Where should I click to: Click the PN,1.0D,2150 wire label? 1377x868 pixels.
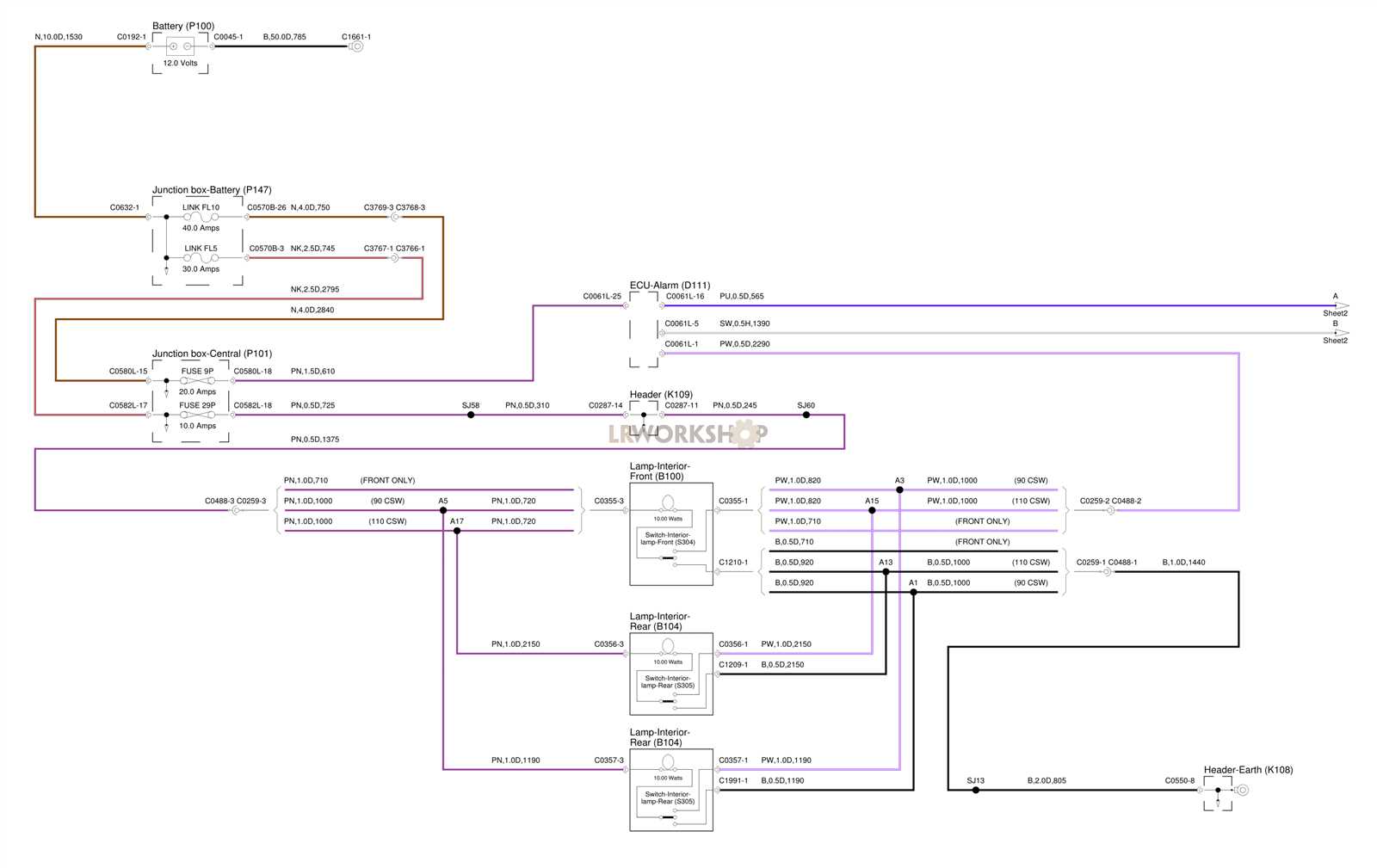(x=516, y=644)
